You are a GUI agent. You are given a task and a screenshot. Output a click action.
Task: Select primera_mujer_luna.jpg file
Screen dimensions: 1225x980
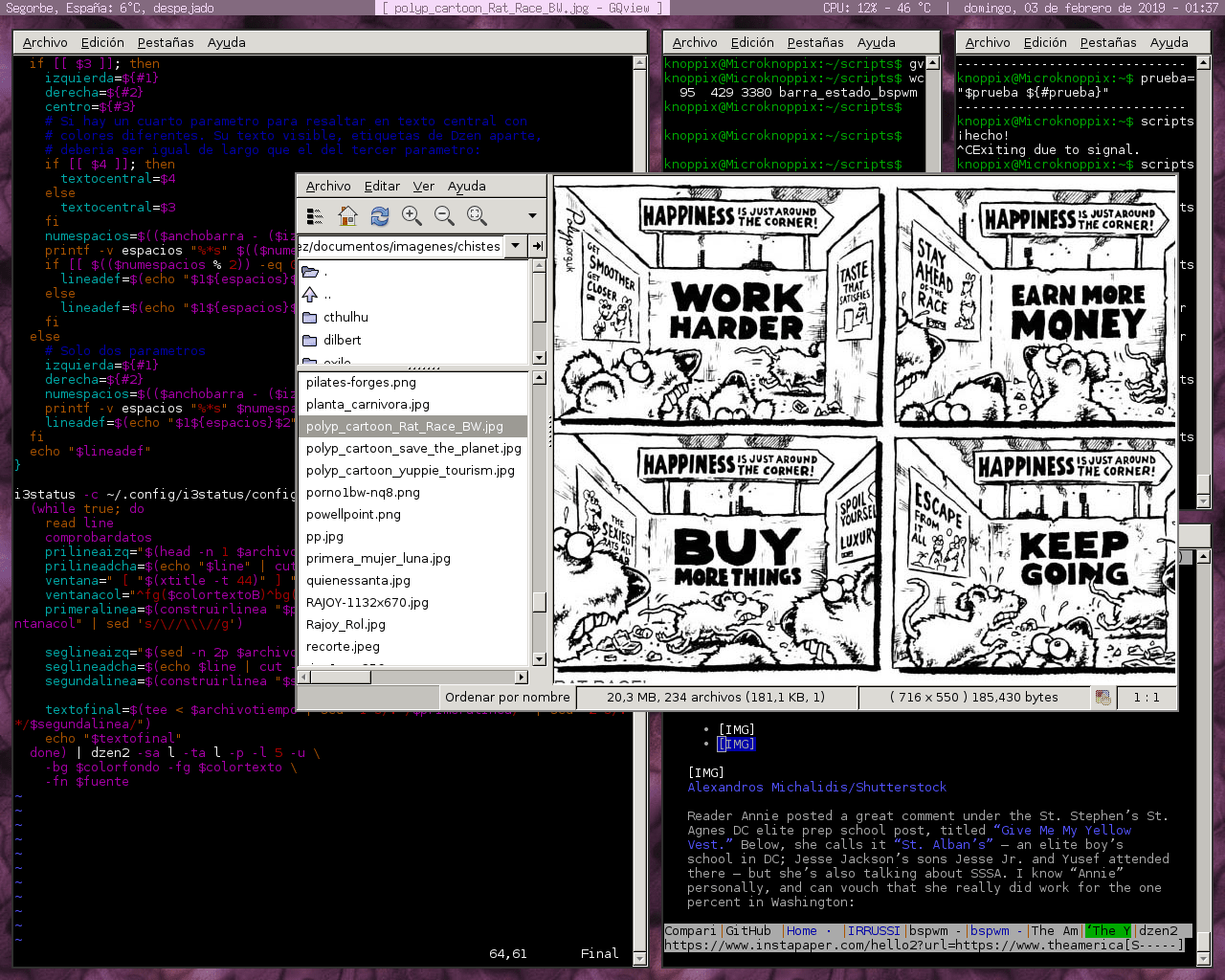413,558
